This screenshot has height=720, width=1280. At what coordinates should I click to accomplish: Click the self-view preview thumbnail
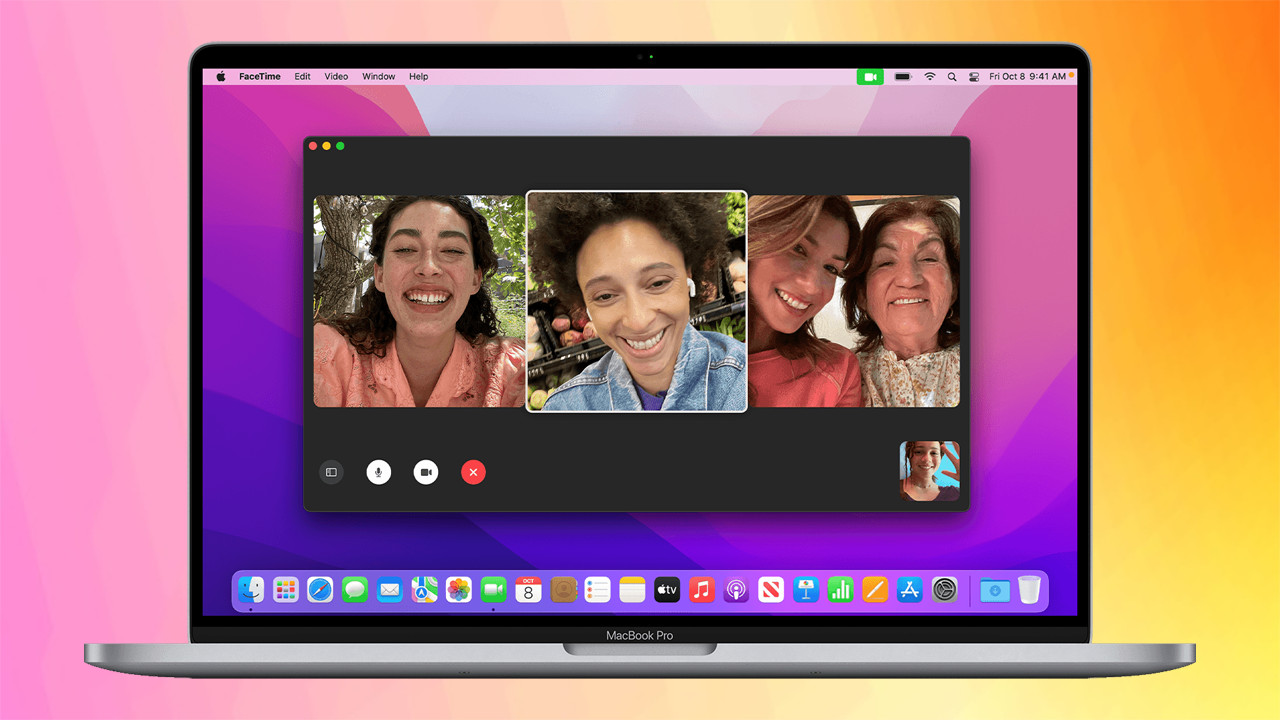click(930, 471)
